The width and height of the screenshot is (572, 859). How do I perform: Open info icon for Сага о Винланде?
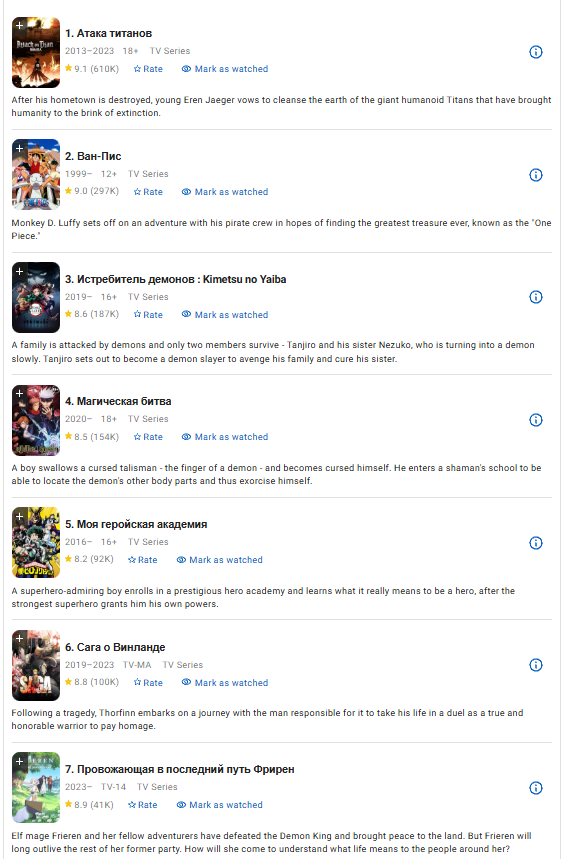tap(535, 665)
